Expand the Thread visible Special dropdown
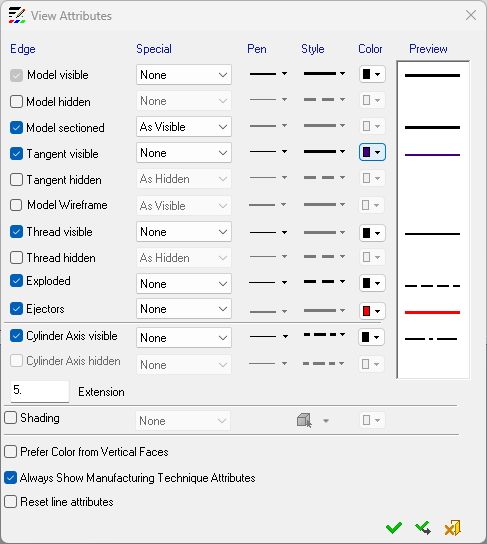Screen dimensions: 487x544 click(184, 232)
